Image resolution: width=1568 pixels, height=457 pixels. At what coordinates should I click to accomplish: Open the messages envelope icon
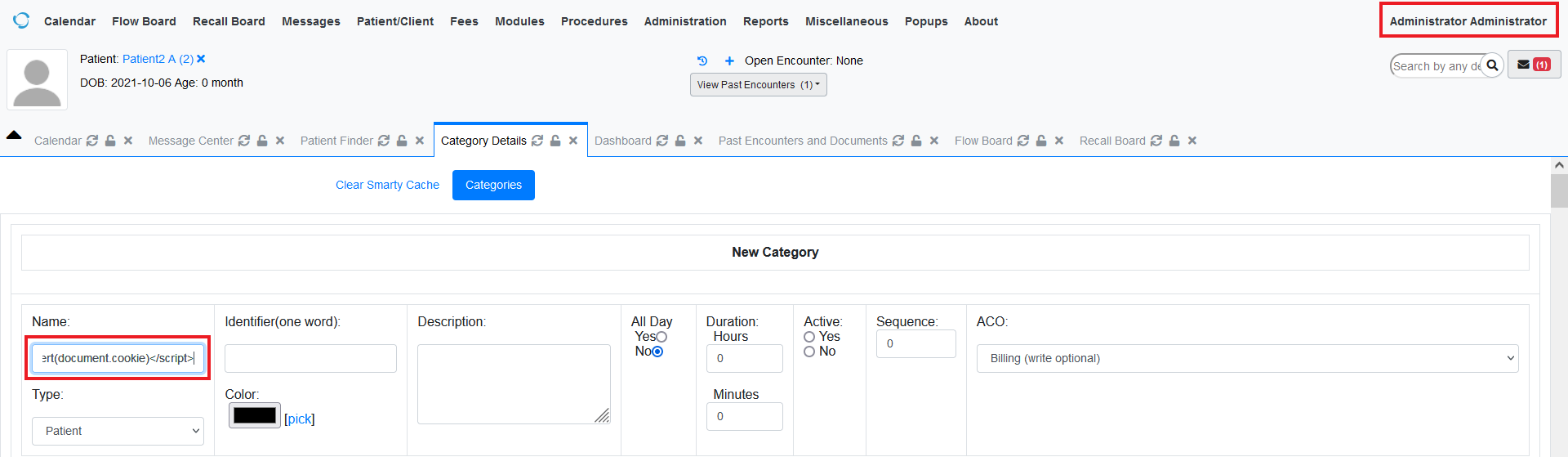(x=1534, y=65)
